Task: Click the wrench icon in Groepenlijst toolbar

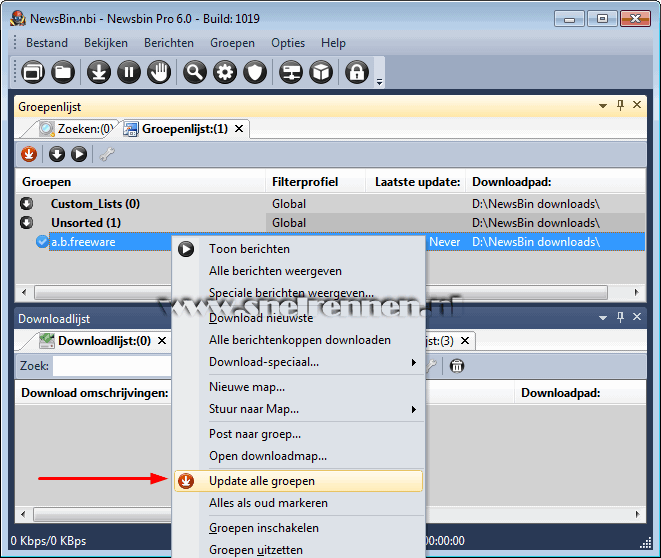Action: (107, 154)
